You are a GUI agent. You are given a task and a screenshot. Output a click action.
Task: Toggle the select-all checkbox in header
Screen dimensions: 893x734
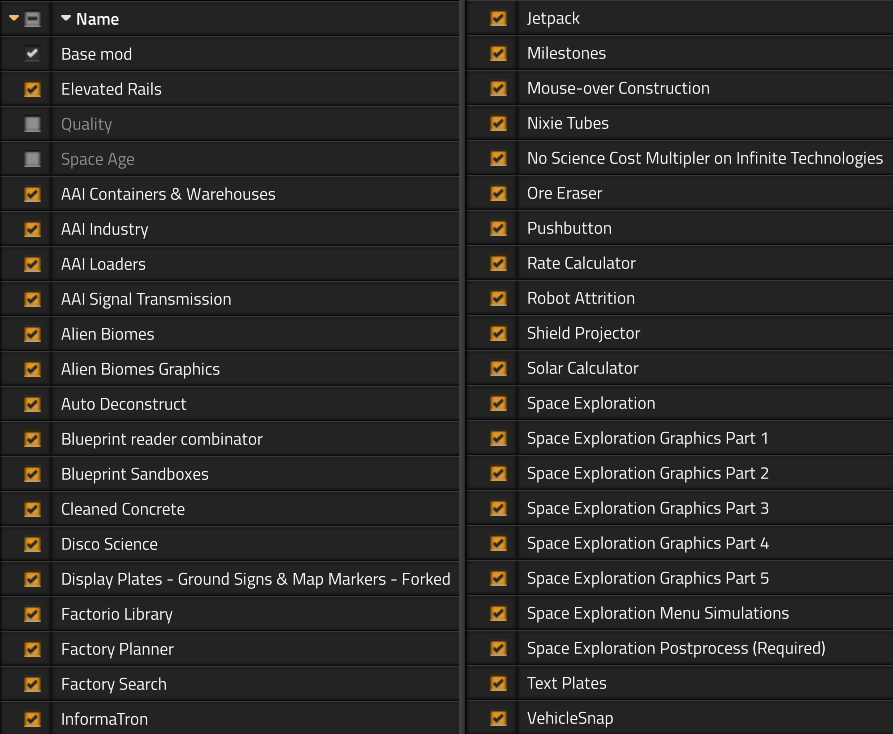coord(32,19)
